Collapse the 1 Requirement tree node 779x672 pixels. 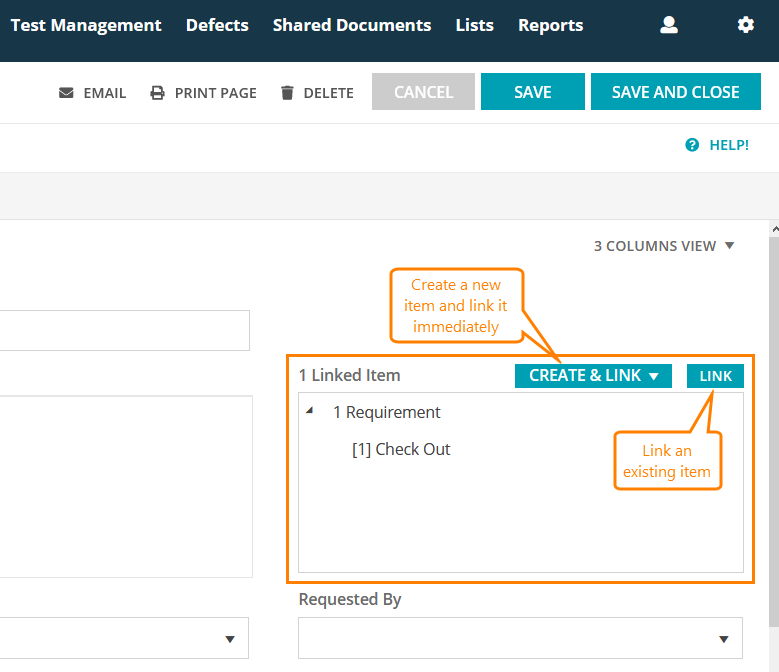[309, 411]
